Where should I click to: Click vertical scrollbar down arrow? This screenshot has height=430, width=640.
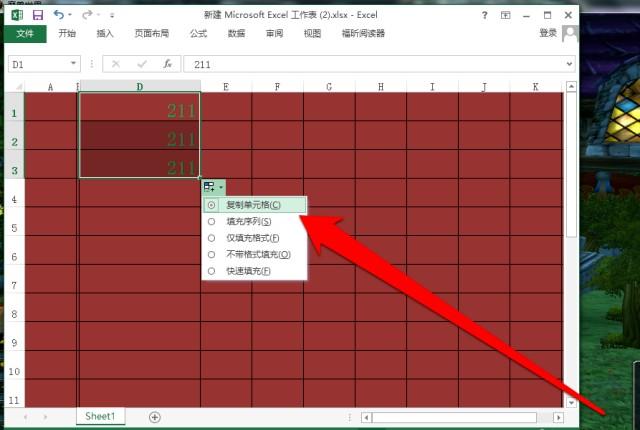(x=571, y=402)
